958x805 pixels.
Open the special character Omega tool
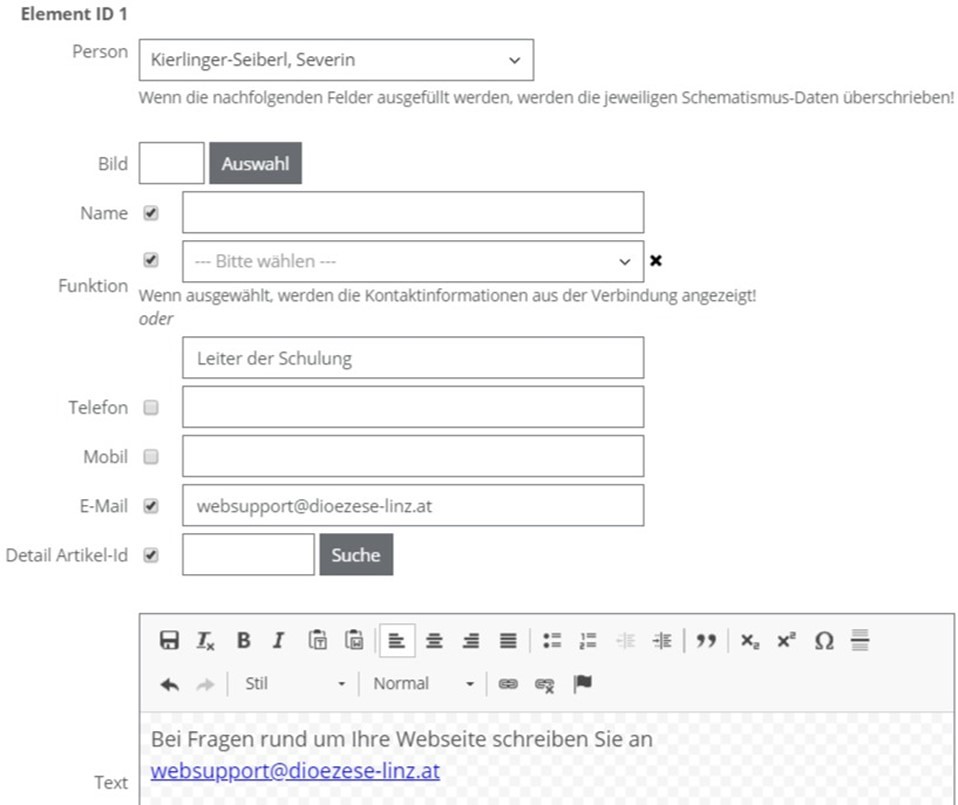pyautogui.click(x=823, y=641)
